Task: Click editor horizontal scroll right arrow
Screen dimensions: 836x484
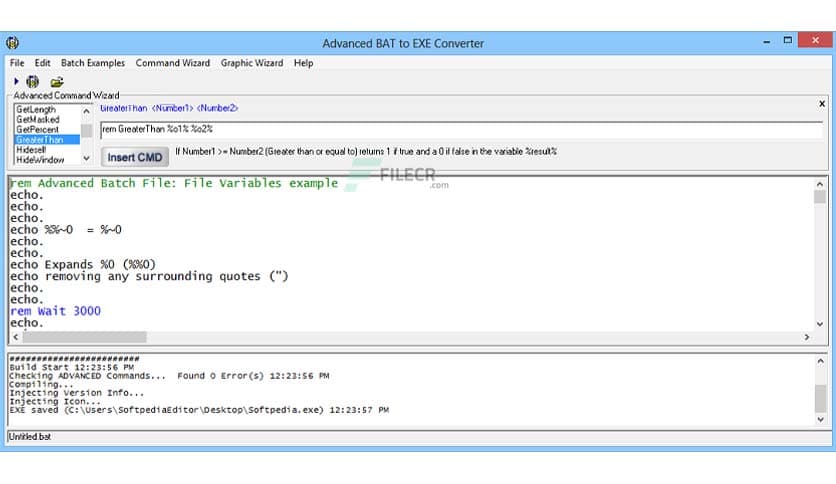Action: 807,337
